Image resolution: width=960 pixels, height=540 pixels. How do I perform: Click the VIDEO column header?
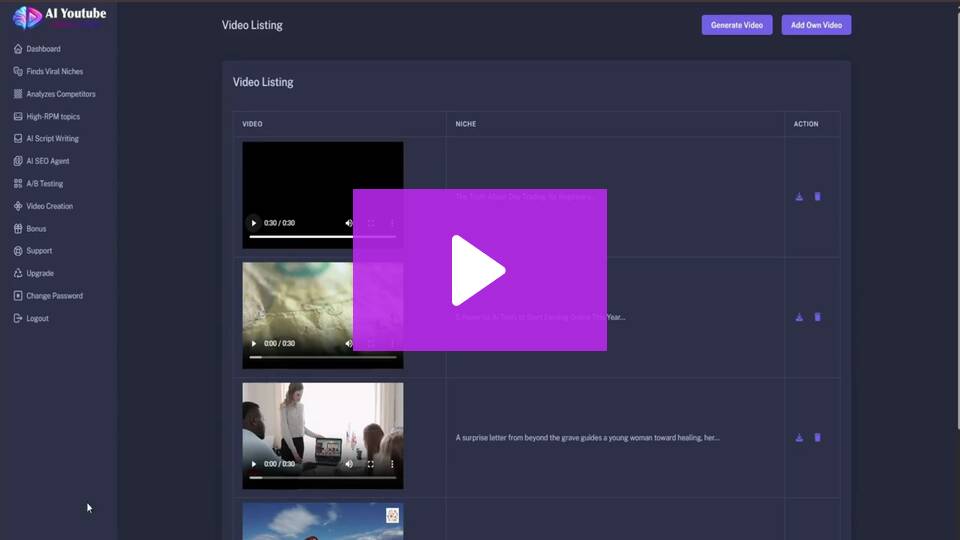pyautogui.click(x=252, y=124)
